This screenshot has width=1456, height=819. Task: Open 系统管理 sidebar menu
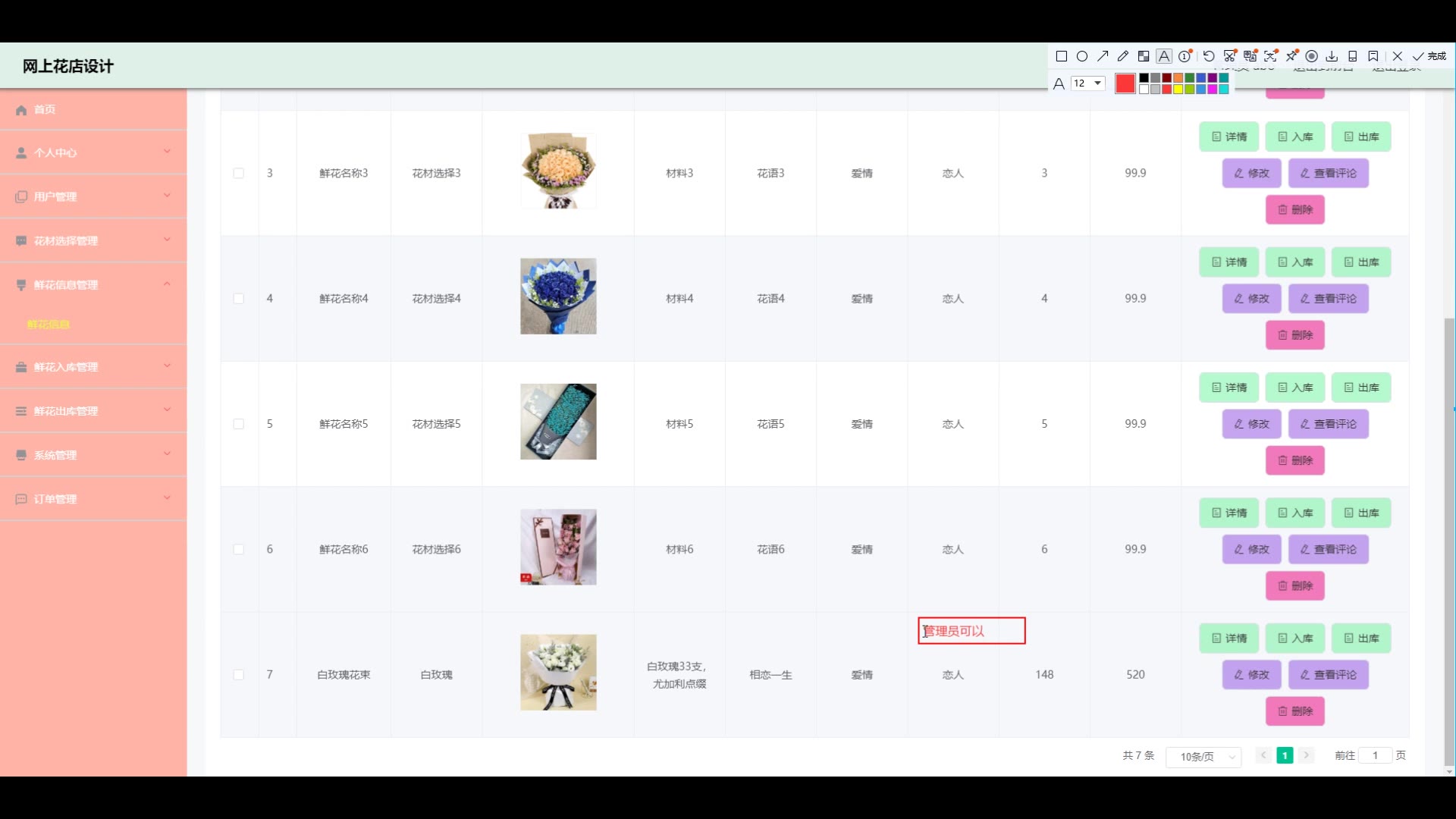[93, 455]
